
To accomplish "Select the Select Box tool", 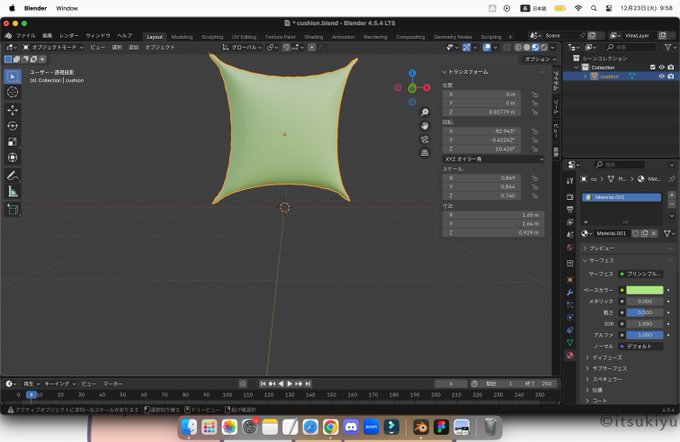I will tap(13, 76).
